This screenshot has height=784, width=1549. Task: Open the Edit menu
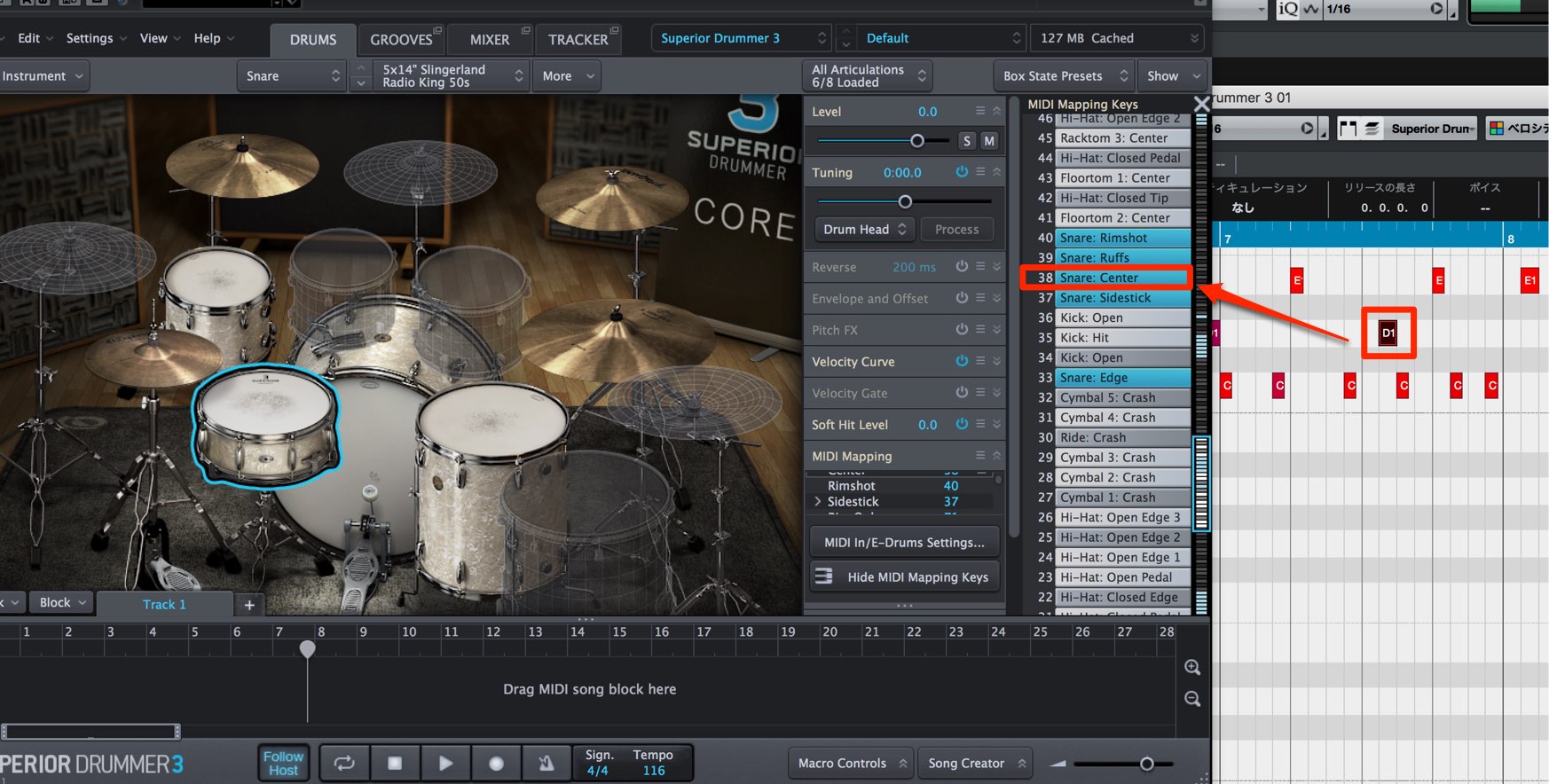35,38
